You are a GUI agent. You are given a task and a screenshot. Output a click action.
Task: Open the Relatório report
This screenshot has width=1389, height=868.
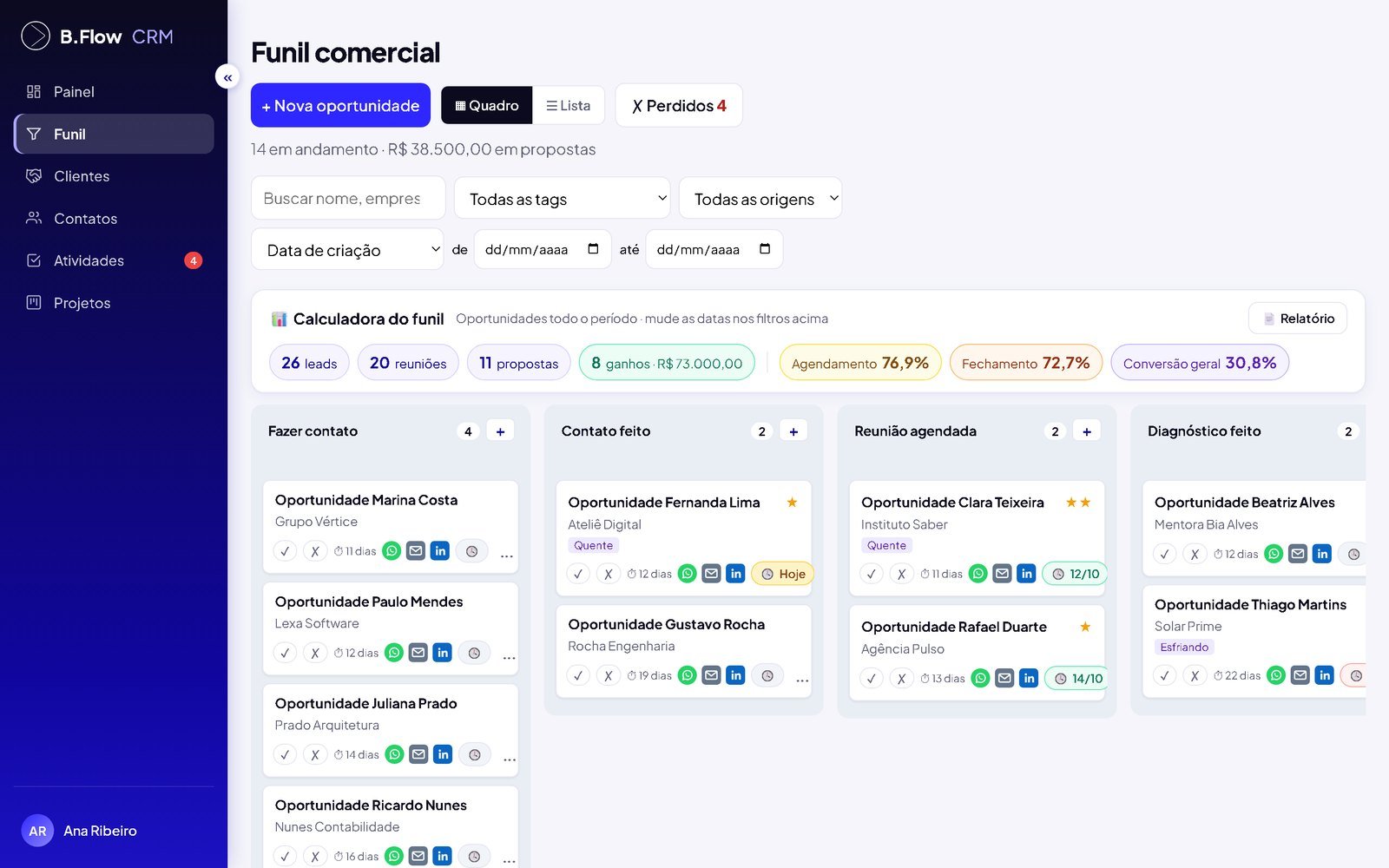[1298, 319]
